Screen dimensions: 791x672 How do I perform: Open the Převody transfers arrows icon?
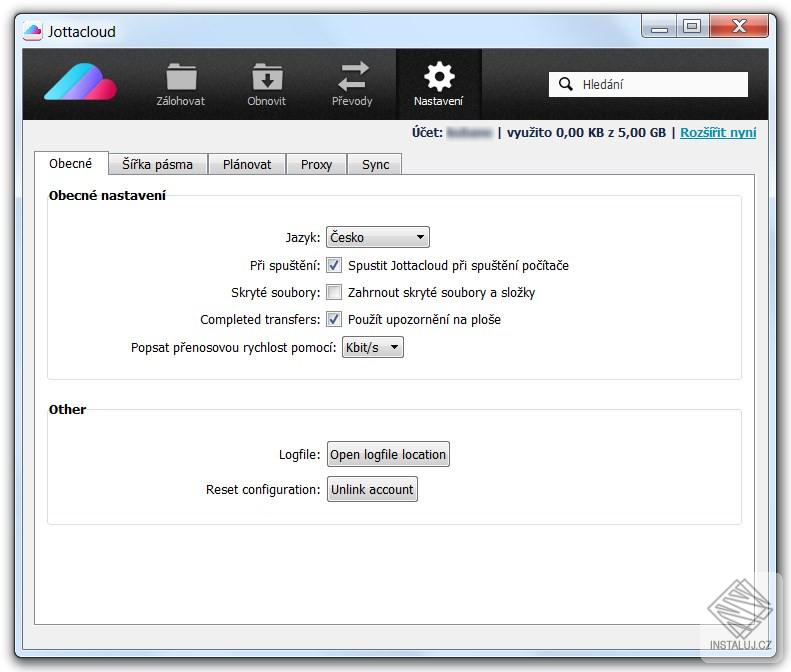coord(353,76)
